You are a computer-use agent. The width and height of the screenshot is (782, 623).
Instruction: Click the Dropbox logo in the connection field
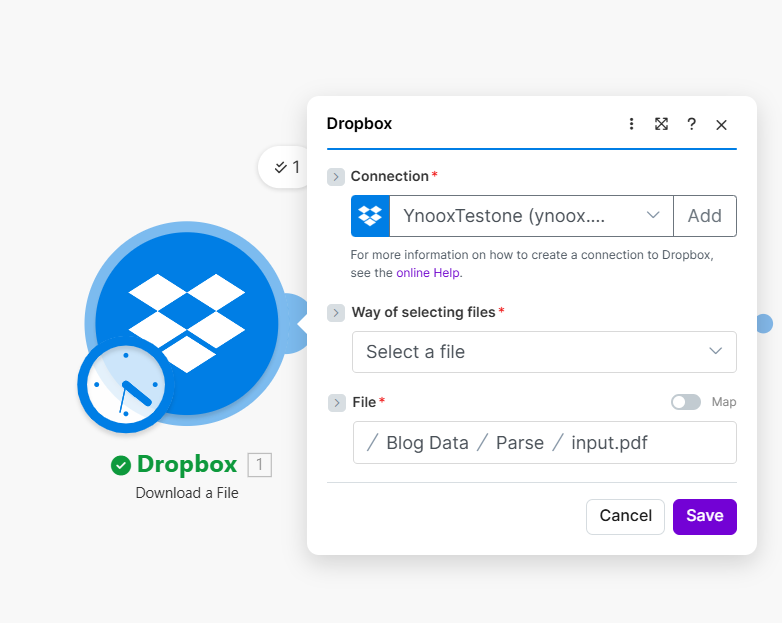point(370,216)
